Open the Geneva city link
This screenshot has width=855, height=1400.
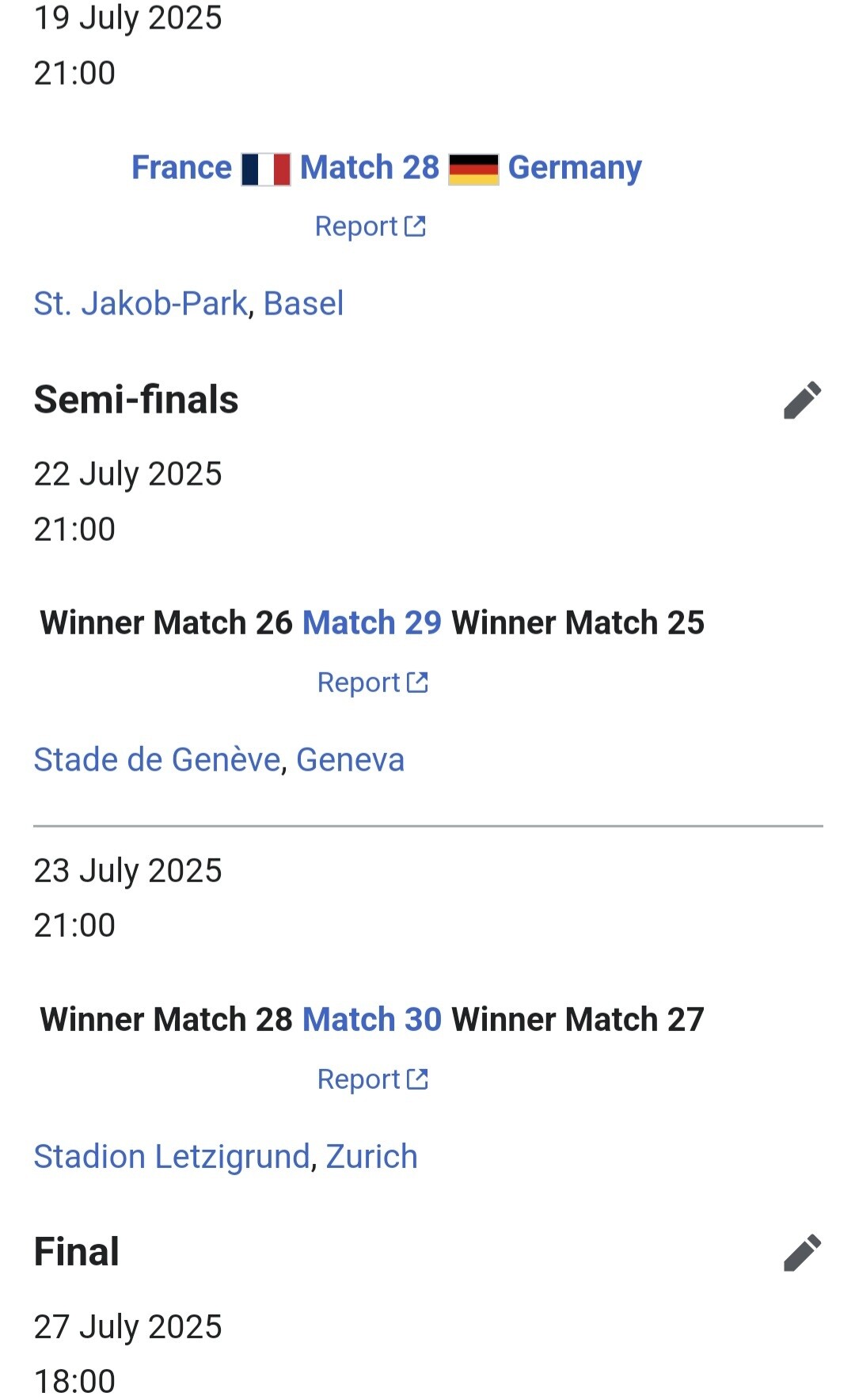pos(351,759)
